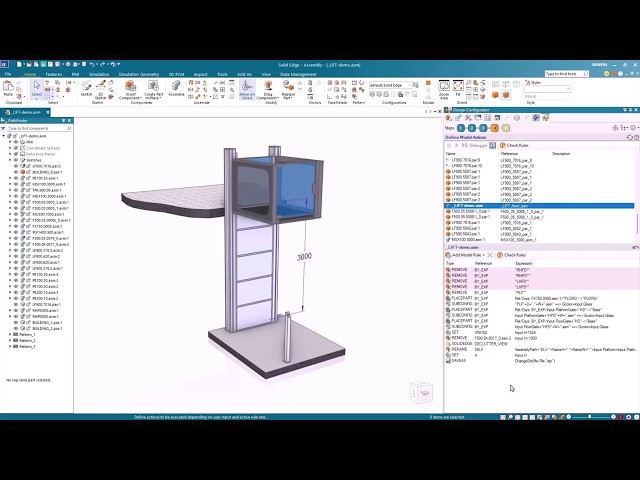Open the Inspect tab
Viewport: 640px width, 480px height.
coord(200,74)
